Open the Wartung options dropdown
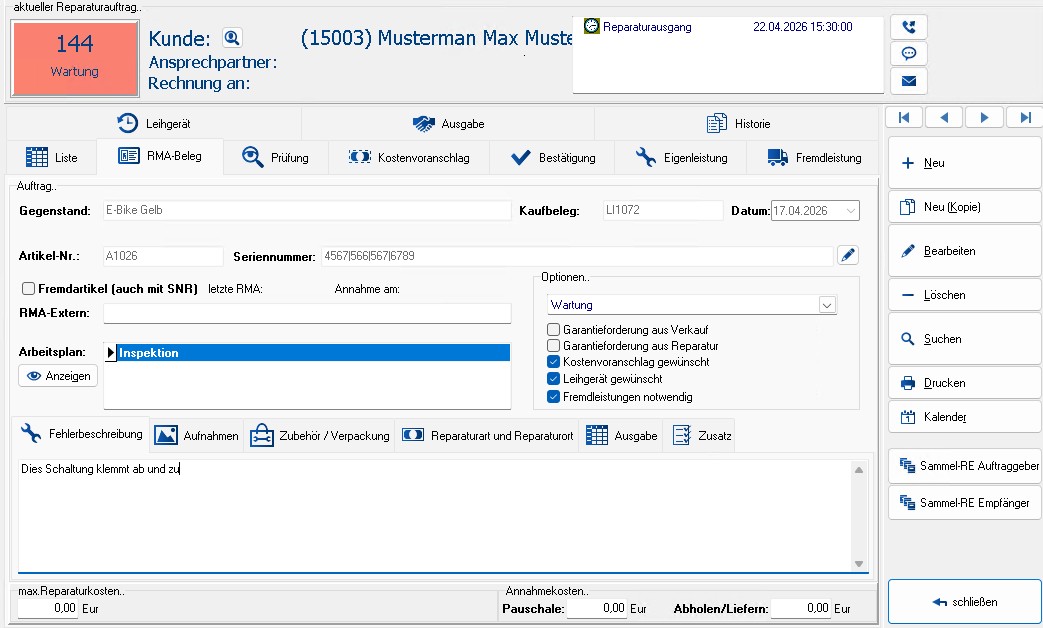Viewport: 1043px width, 628px height. pos(827,305)
